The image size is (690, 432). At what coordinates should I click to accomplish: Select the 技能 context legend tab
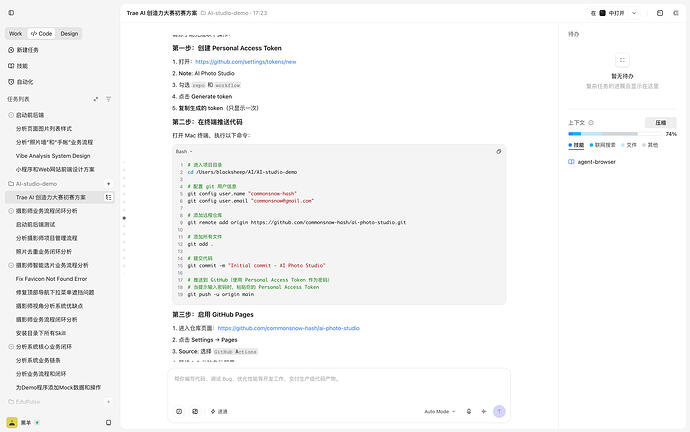[576, 145]
